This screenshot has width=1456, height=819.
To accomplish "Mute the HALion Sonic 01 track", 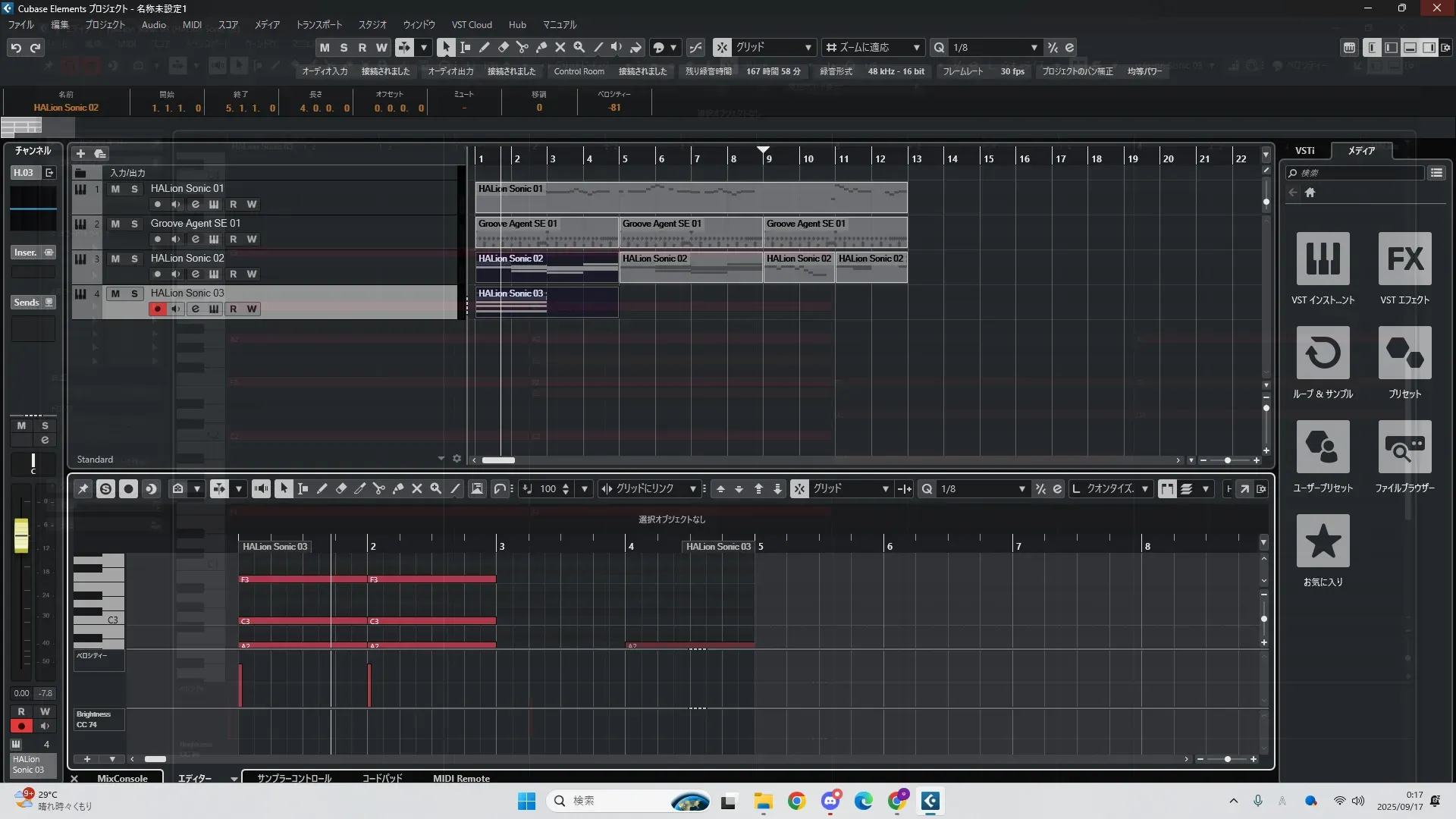I will pyautogui.click(x=115, y=189).
